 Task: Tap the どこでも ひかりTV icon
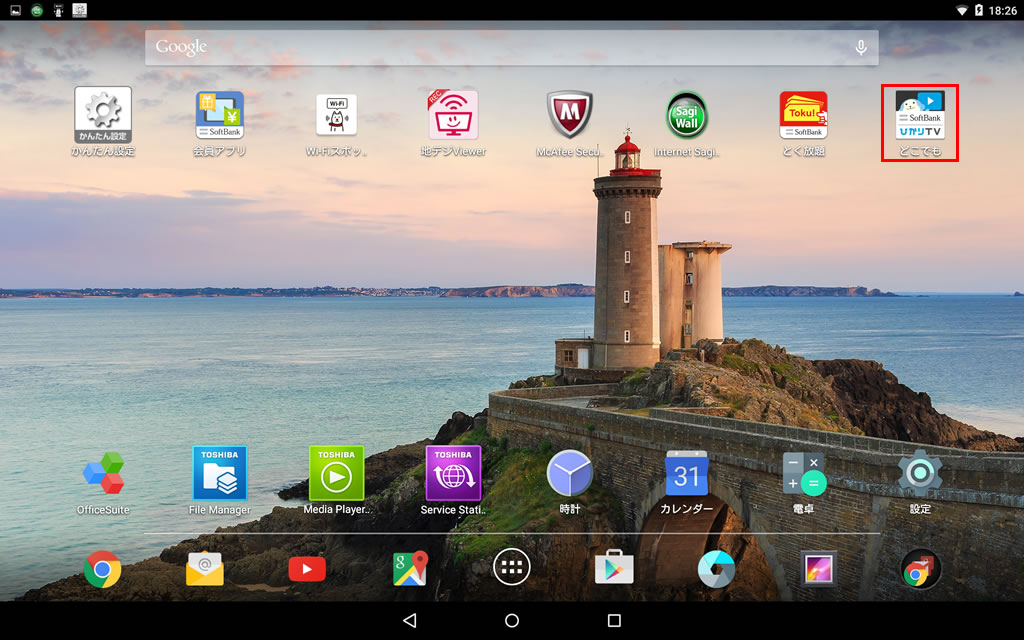pos(920,115)
